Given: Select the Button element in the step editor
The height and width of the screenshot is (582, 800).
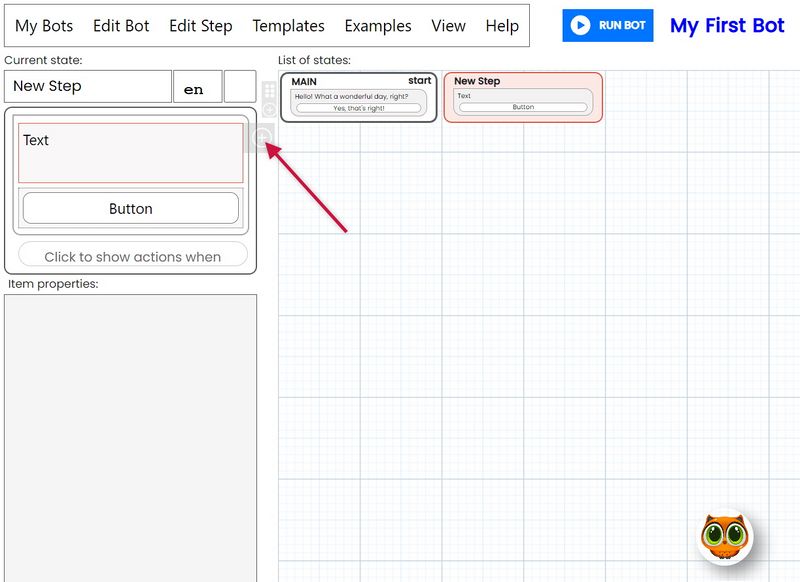Looking at the screenshot, I should click(131, 208).
